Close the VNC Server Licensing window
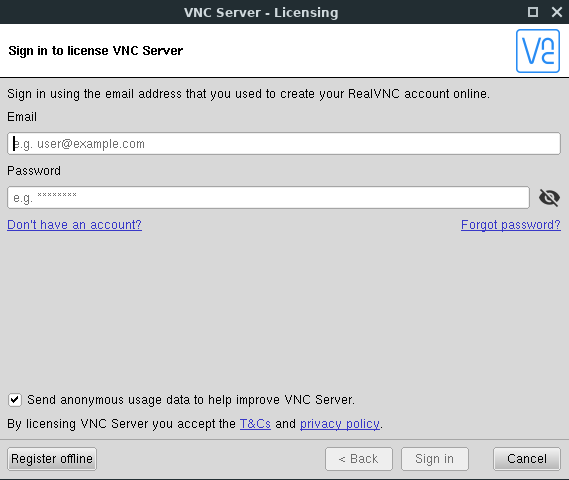This screenshot has height=480, width=569. coord(557,12)
